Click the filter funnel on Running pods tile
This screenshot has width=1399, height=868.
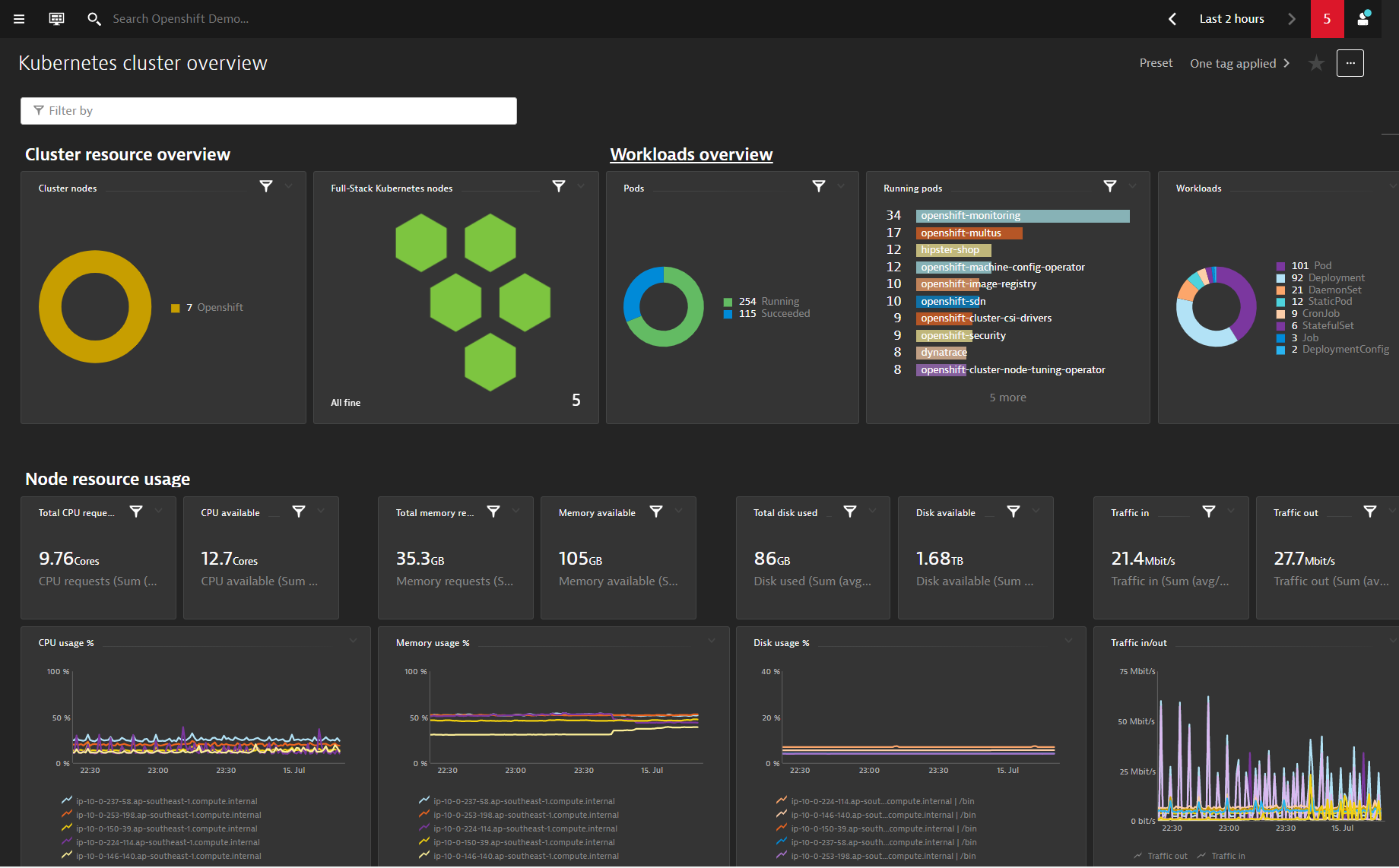coord(1110,186)
